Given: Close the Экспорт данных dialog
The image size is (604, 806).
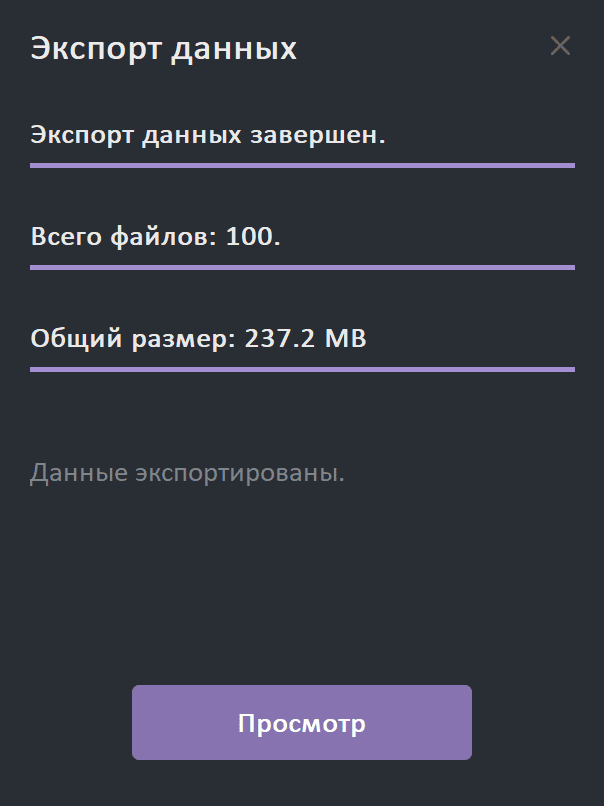Looking at the screenshot, I should tap(560, 46).
